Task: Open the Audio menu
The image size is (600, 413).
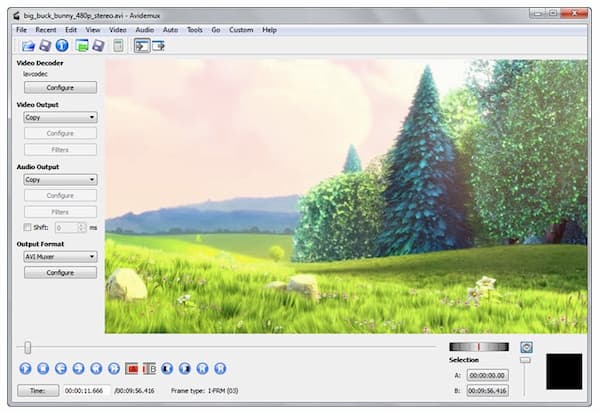Action: tap(145, 30)
